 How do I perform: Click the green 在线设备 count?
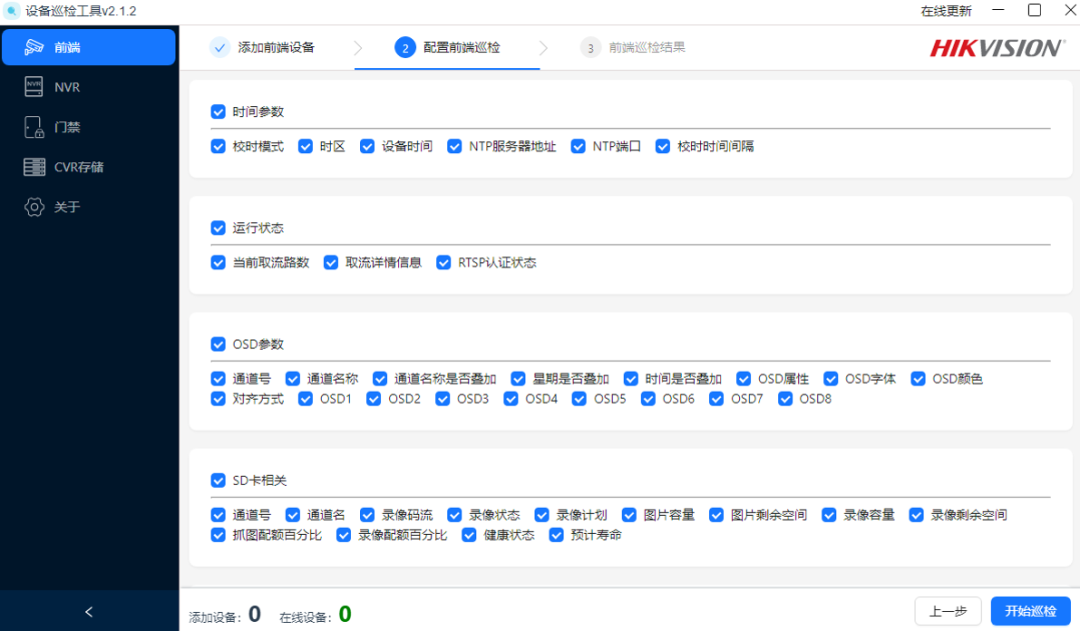345,614
